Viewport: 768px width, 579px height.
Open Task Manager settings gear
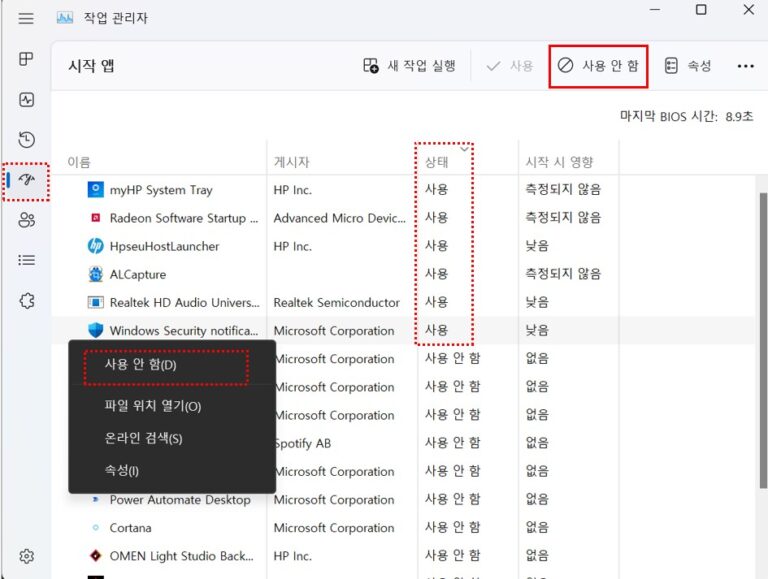click(26, 556)
